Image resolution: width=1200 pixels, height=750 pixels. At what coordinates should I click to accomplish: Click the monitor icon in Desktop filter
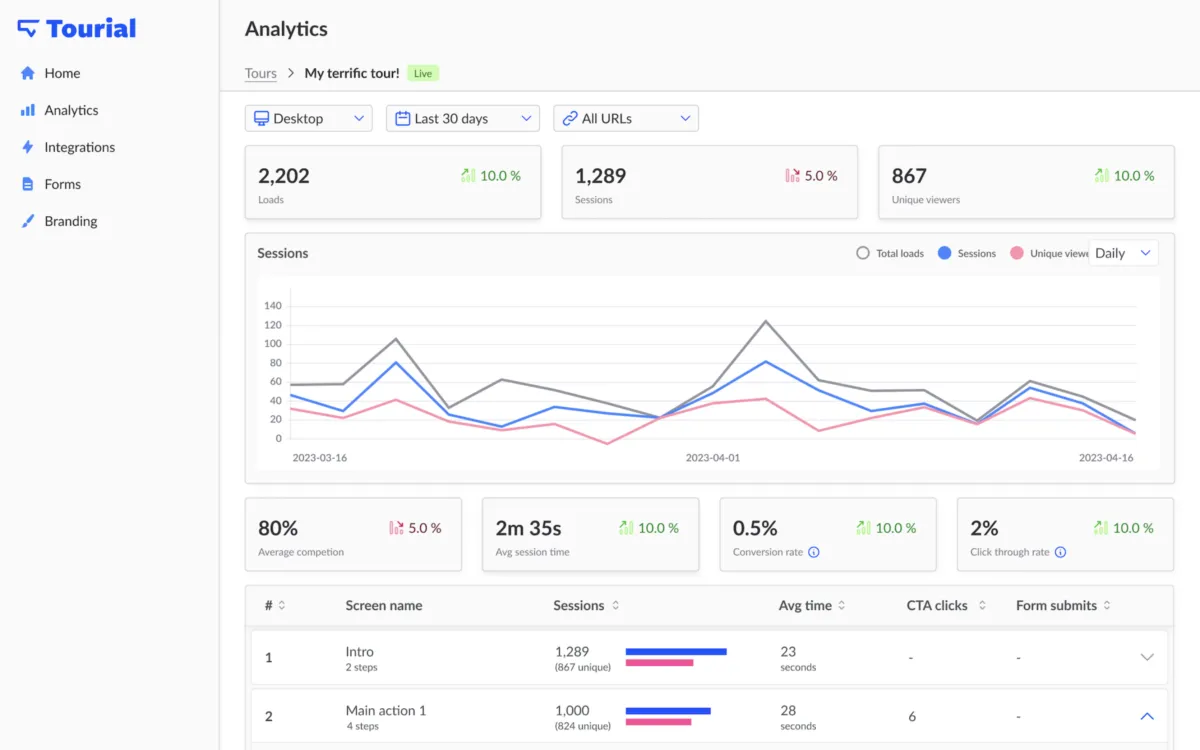(261, 118)
